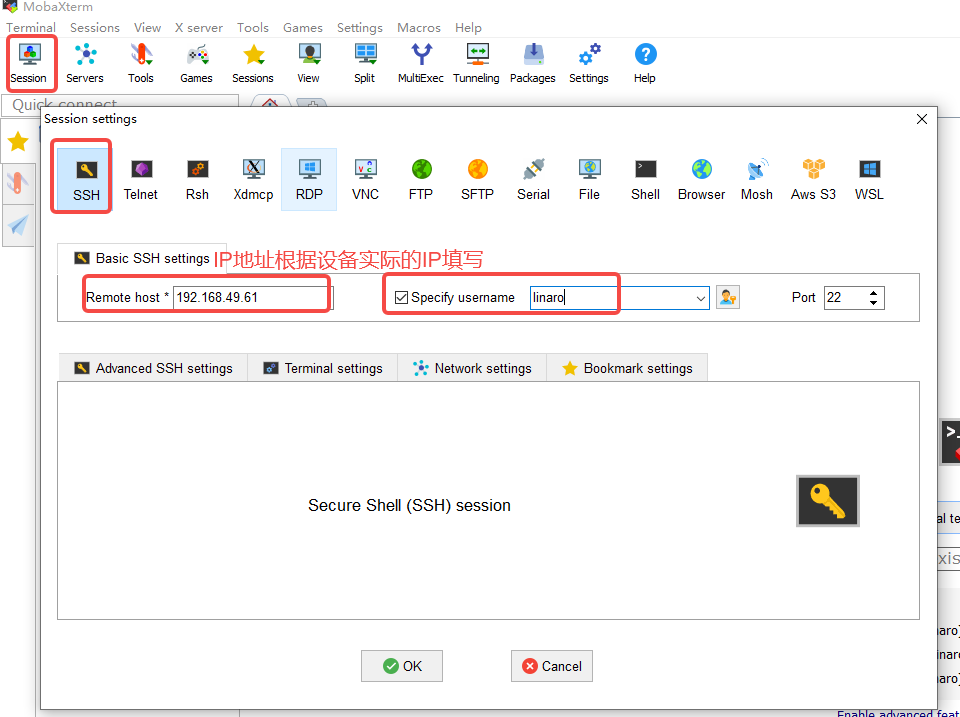Decrease the Port number with down arrow
Screen dimensions: 960x717
874,302
